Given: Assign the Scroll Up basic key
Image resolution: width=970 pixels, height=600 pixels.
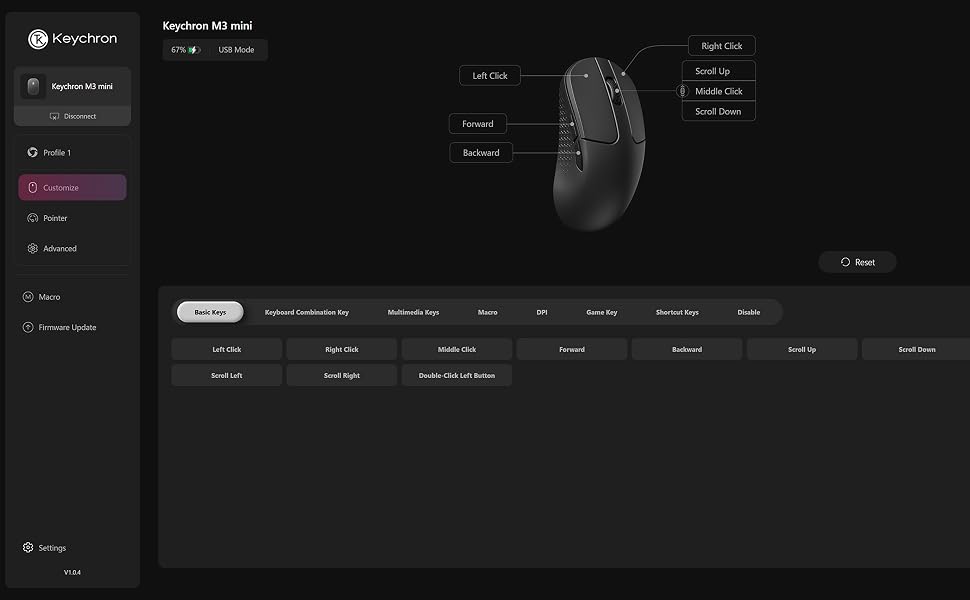Looking at the screenshot, I should click(802, 349).
